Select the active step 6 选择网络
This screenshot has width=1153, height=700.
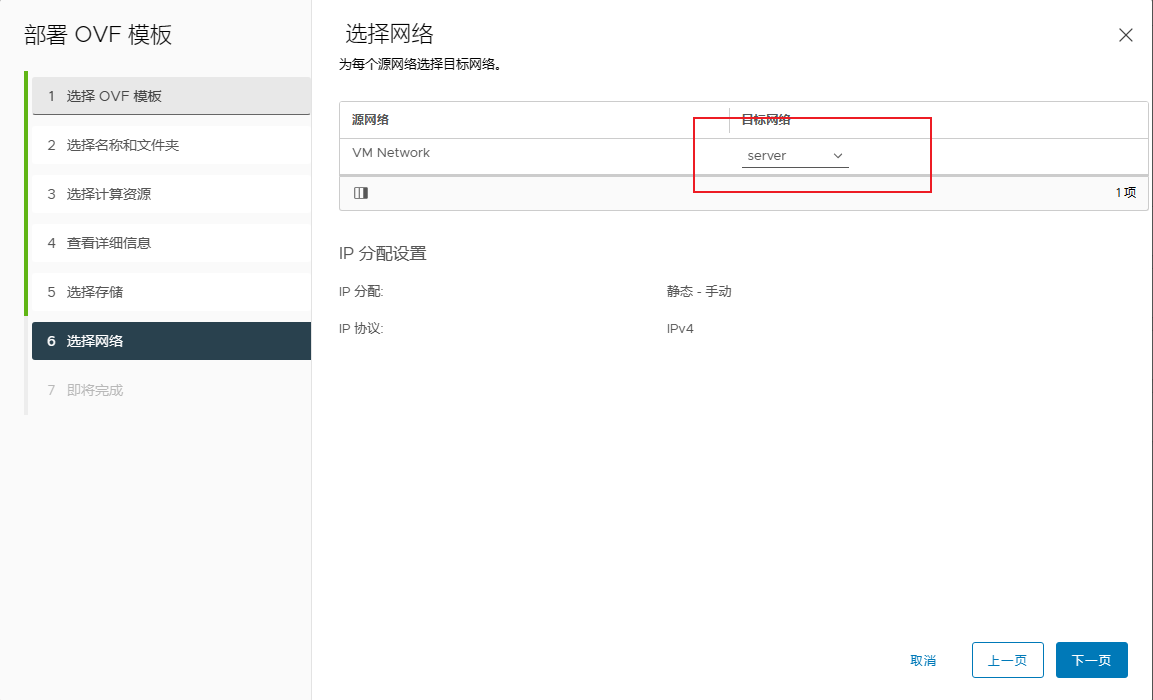pyautogui.click(x=171, y=341)
